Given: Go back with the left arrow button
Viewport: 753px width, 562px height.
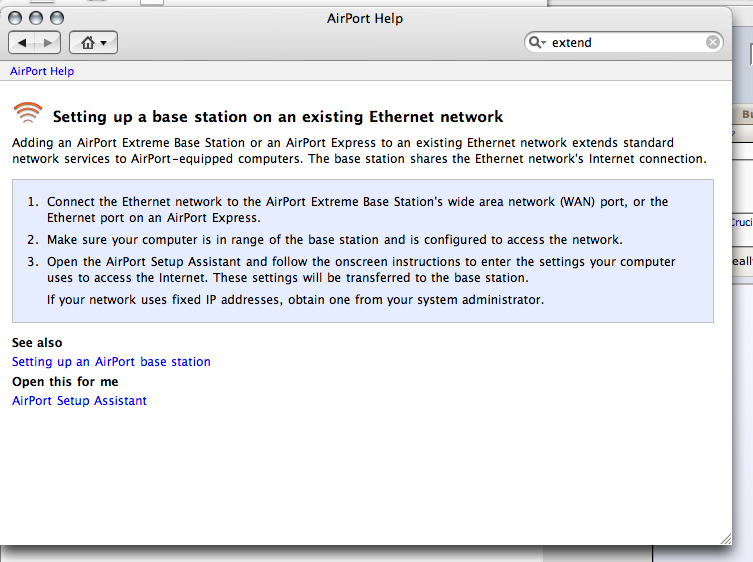Looking at the screenshot, I should 22,43.
